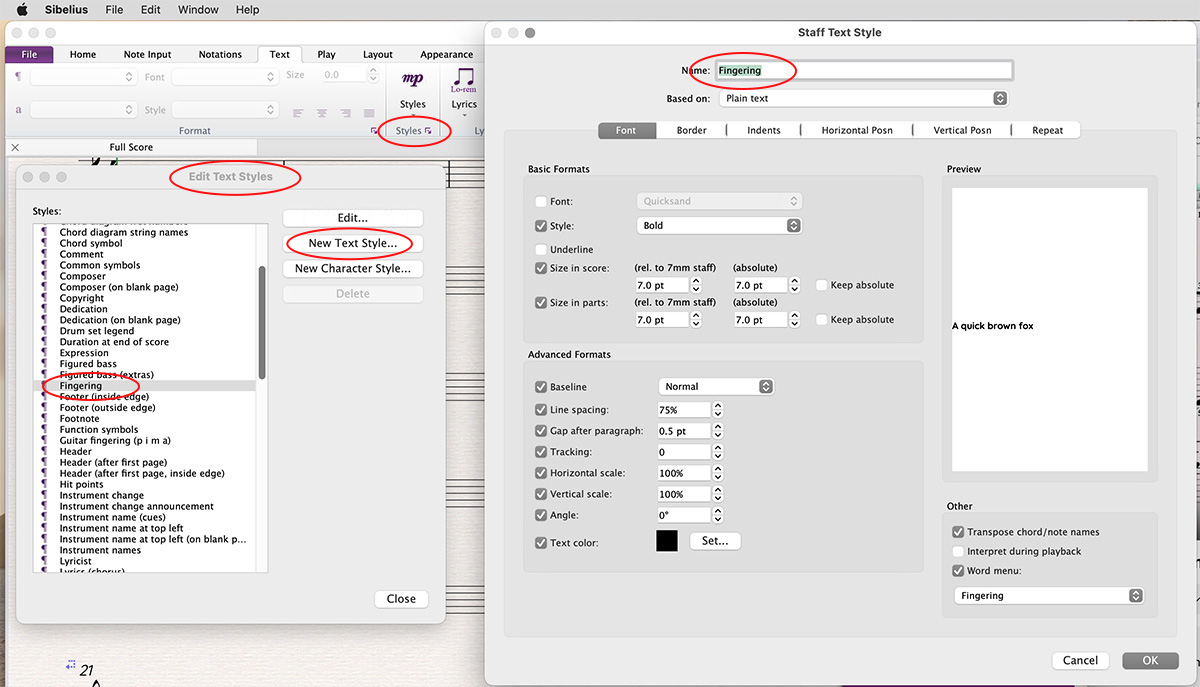Image resolution: width=1200 pixels, height=687 pixels.
Task: Toggle the Baseline checkbox
Action: [x=541, y=387]
